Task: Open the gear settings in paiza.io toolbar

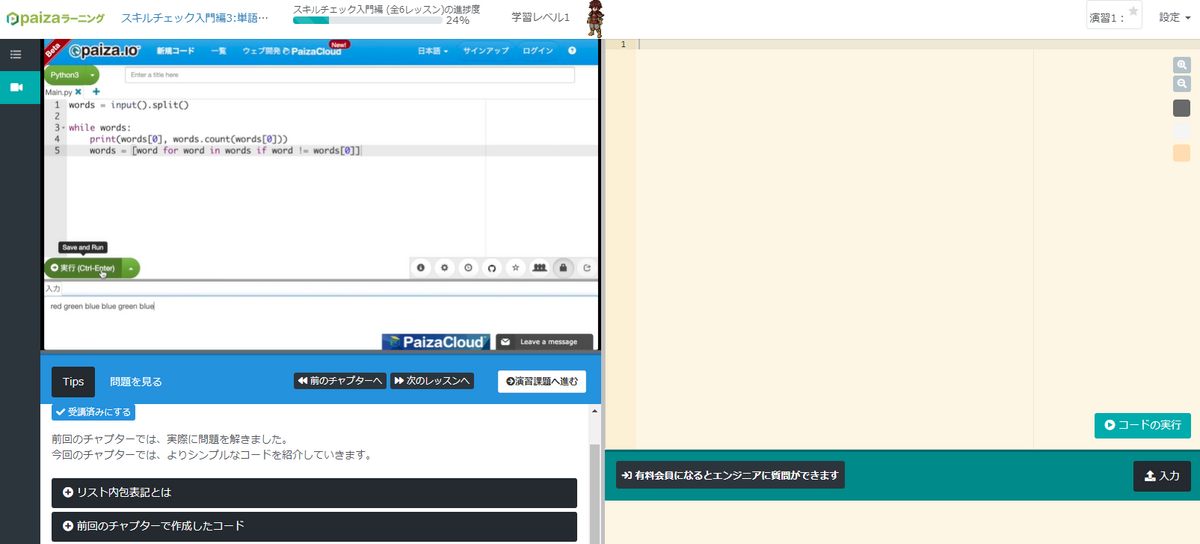Action: 444,268
